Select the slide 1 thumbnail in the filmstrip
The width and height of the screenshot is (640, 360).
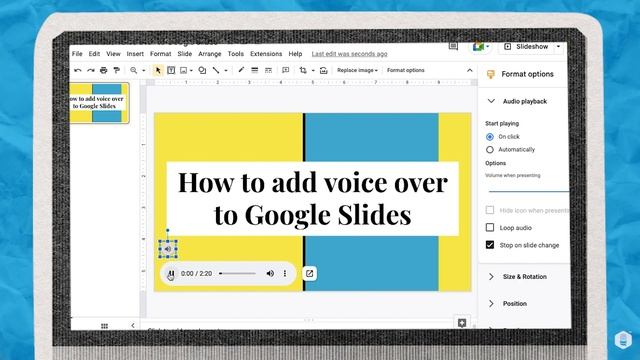click(99, 102)
